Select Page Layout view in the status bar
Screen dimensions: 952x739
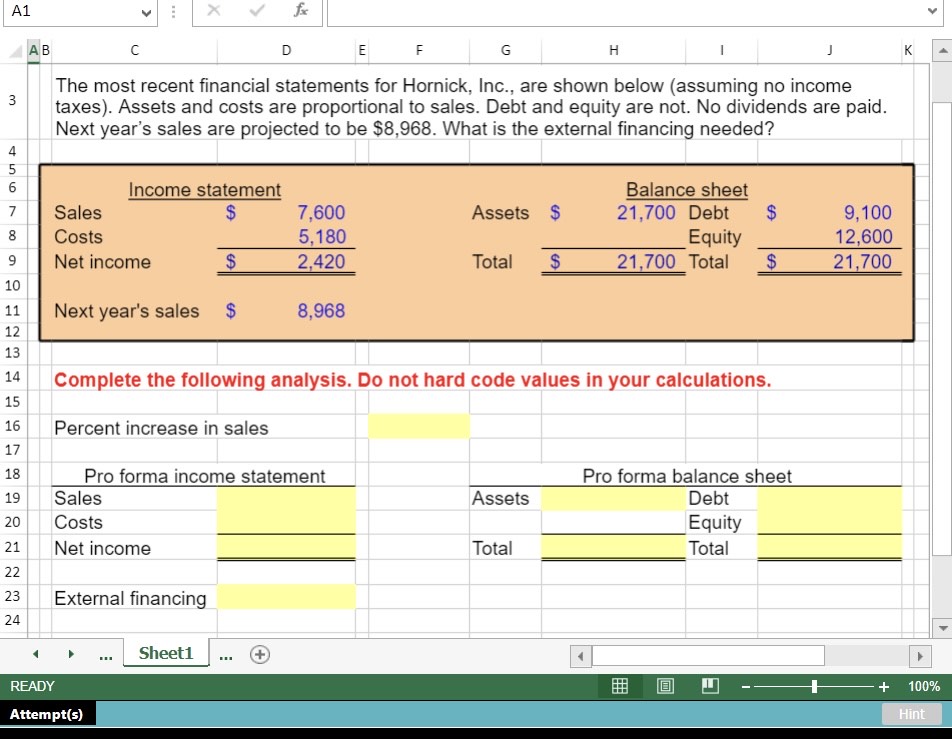point(664,686)
